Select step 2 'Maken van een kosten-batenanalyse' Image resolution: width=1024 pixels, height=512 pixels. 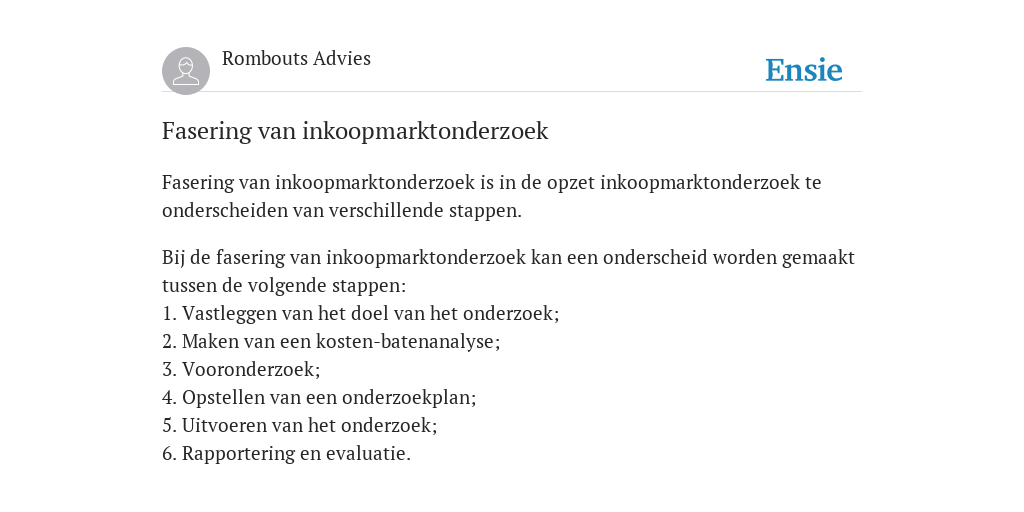(331, 342)
